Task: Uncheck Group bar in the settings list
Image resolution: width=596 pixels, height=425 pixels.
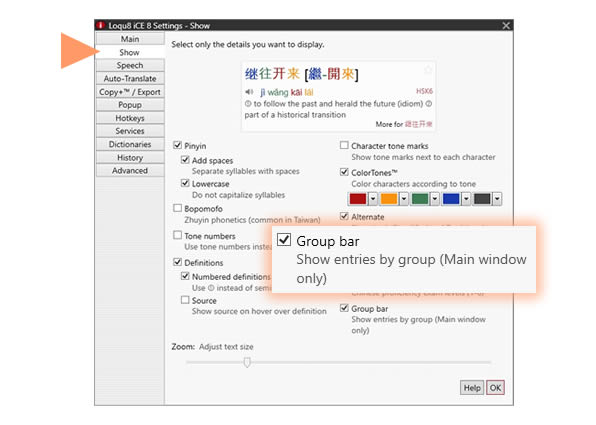Action: click(x=344, y=308)
